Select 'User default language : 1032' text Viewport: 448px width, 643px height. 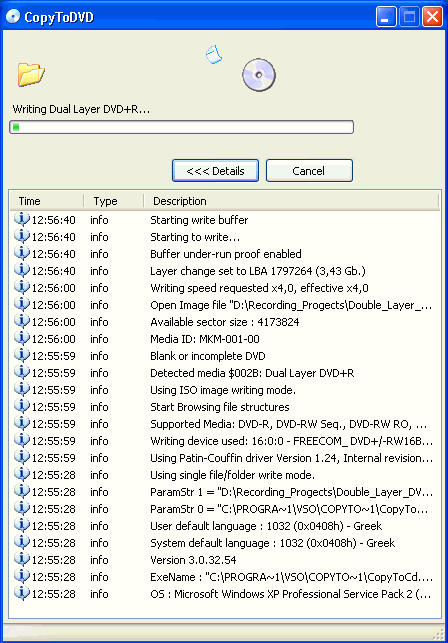[x=266, y=527]
